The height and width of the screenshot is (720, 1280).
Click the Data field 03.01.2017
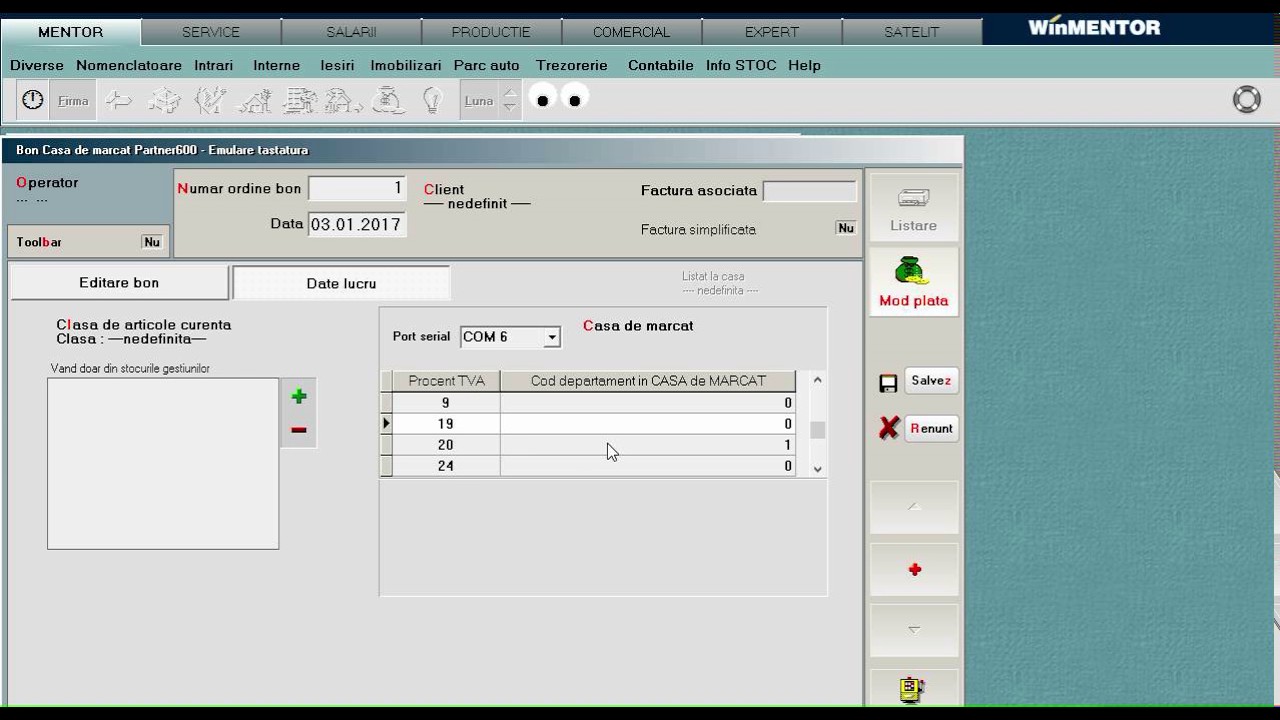[x=356, y=224]
